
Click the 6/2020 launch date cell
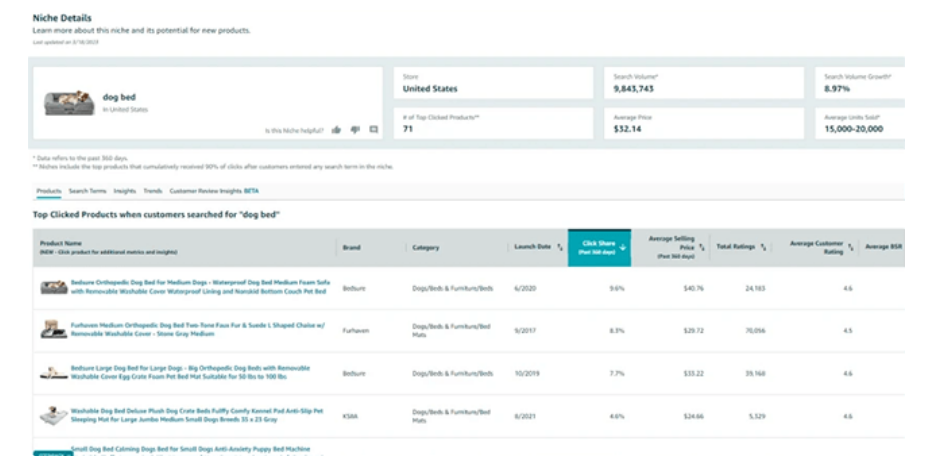(x=525, y=288)
